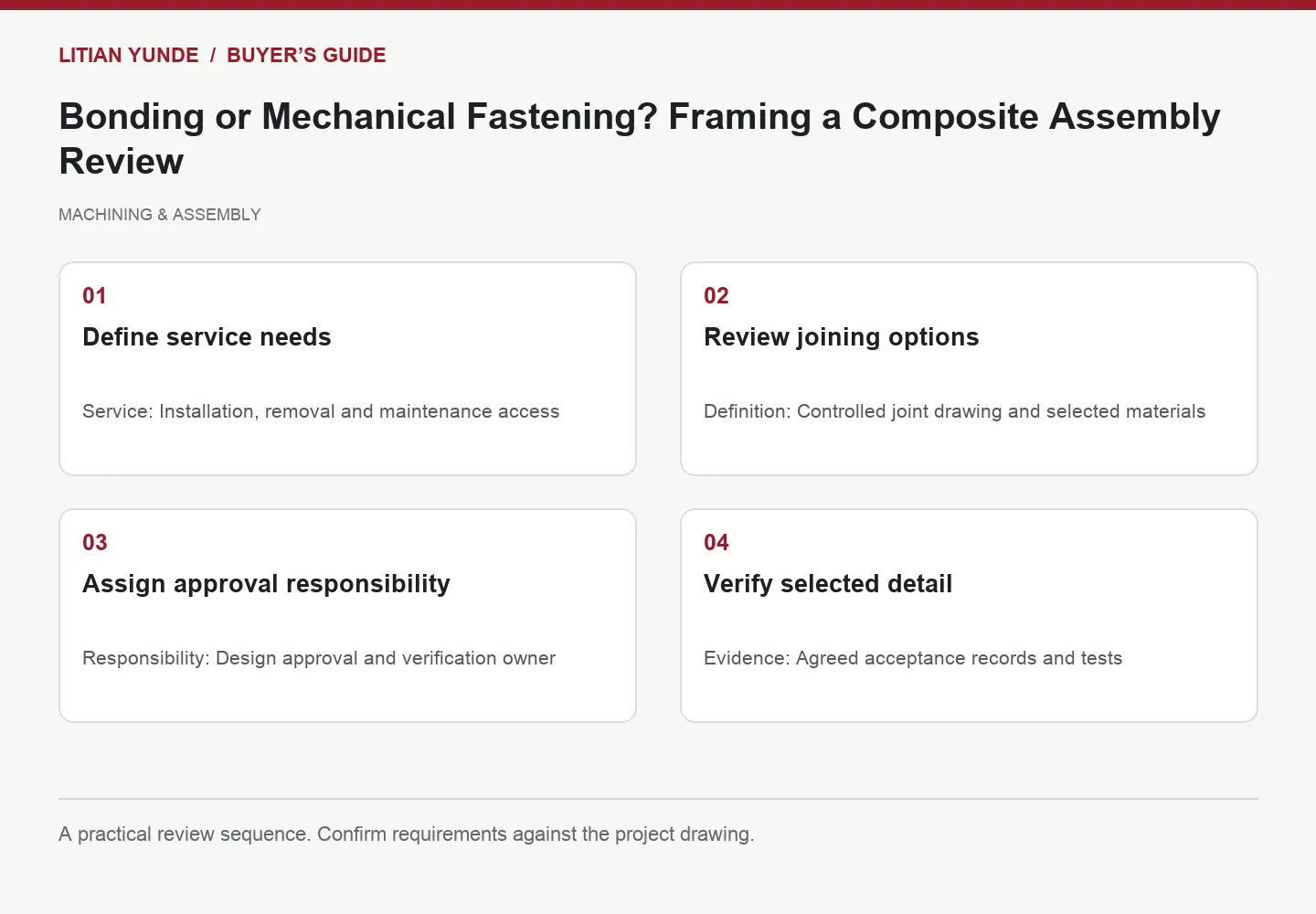This screenshot has height=914, width=1316.
Task: Click the article title heading
Action: coord(640,139)
